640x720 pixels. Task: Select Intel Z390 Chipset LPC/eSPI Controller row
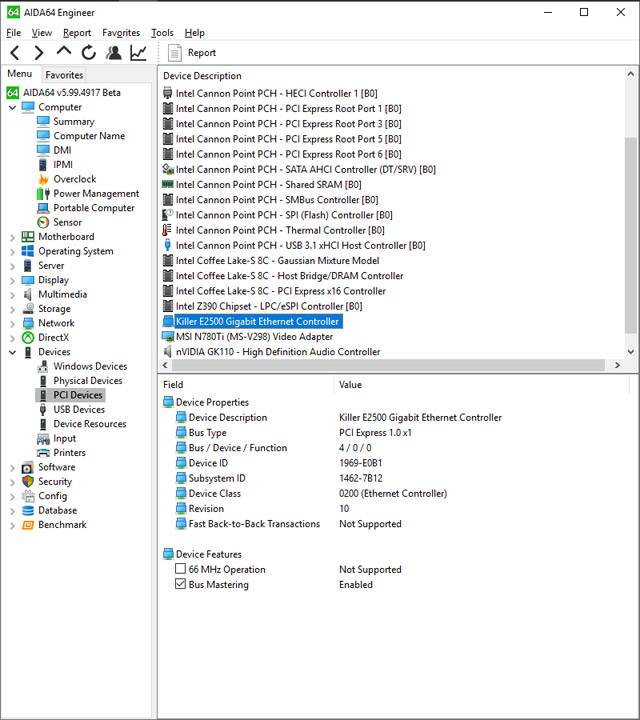pos(269,306)
